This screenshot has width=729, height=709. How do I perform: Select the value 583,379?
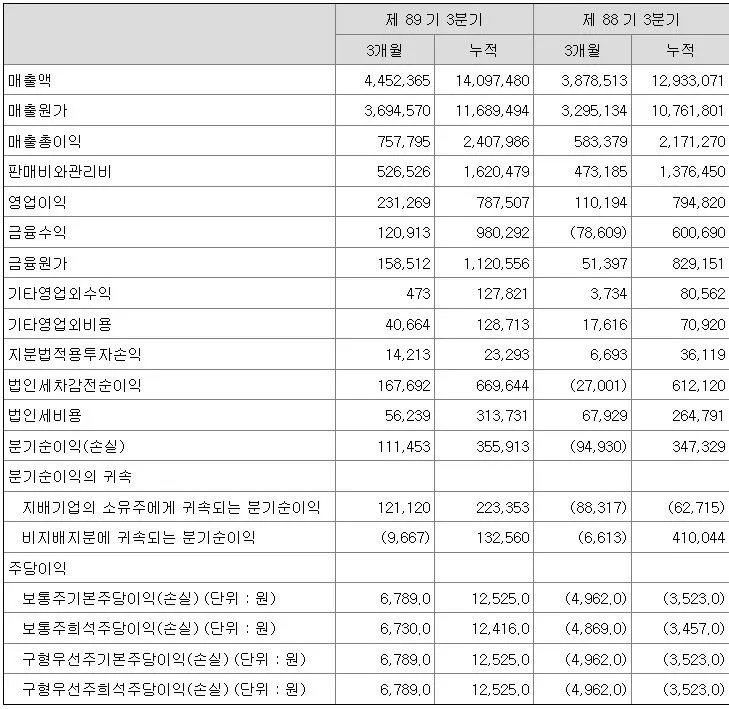pos(601,141)
